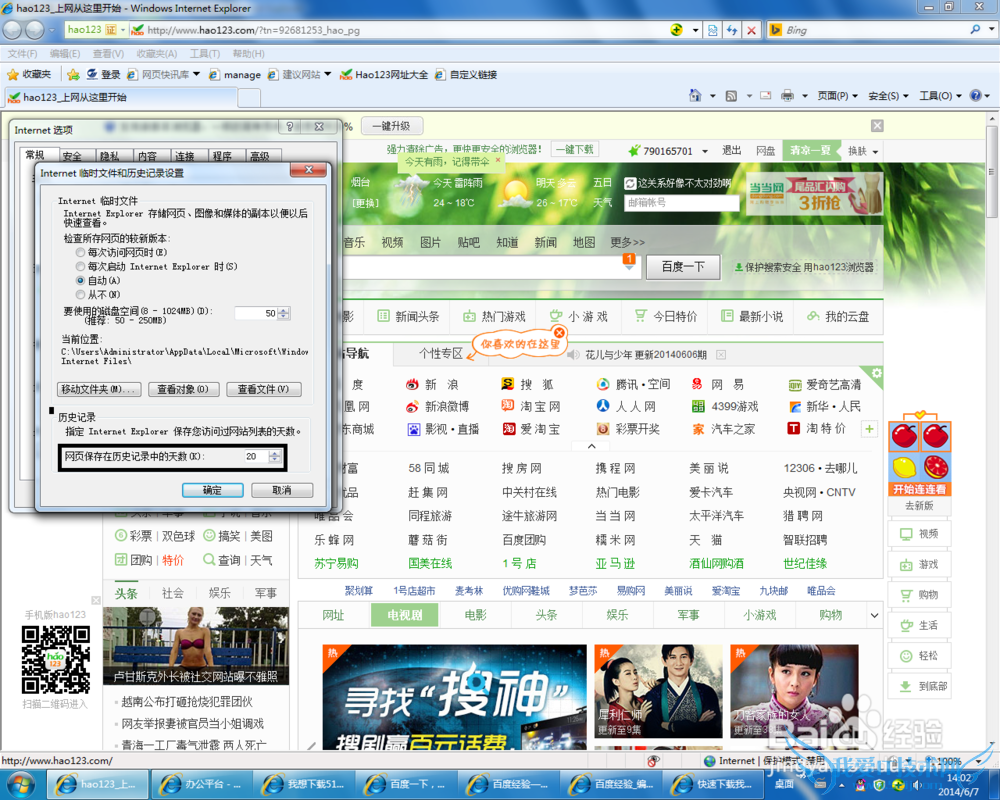This screenshot has height=800, width=1000.
Task: Click the IE back navigation button
Action: (x=12, y=30)
